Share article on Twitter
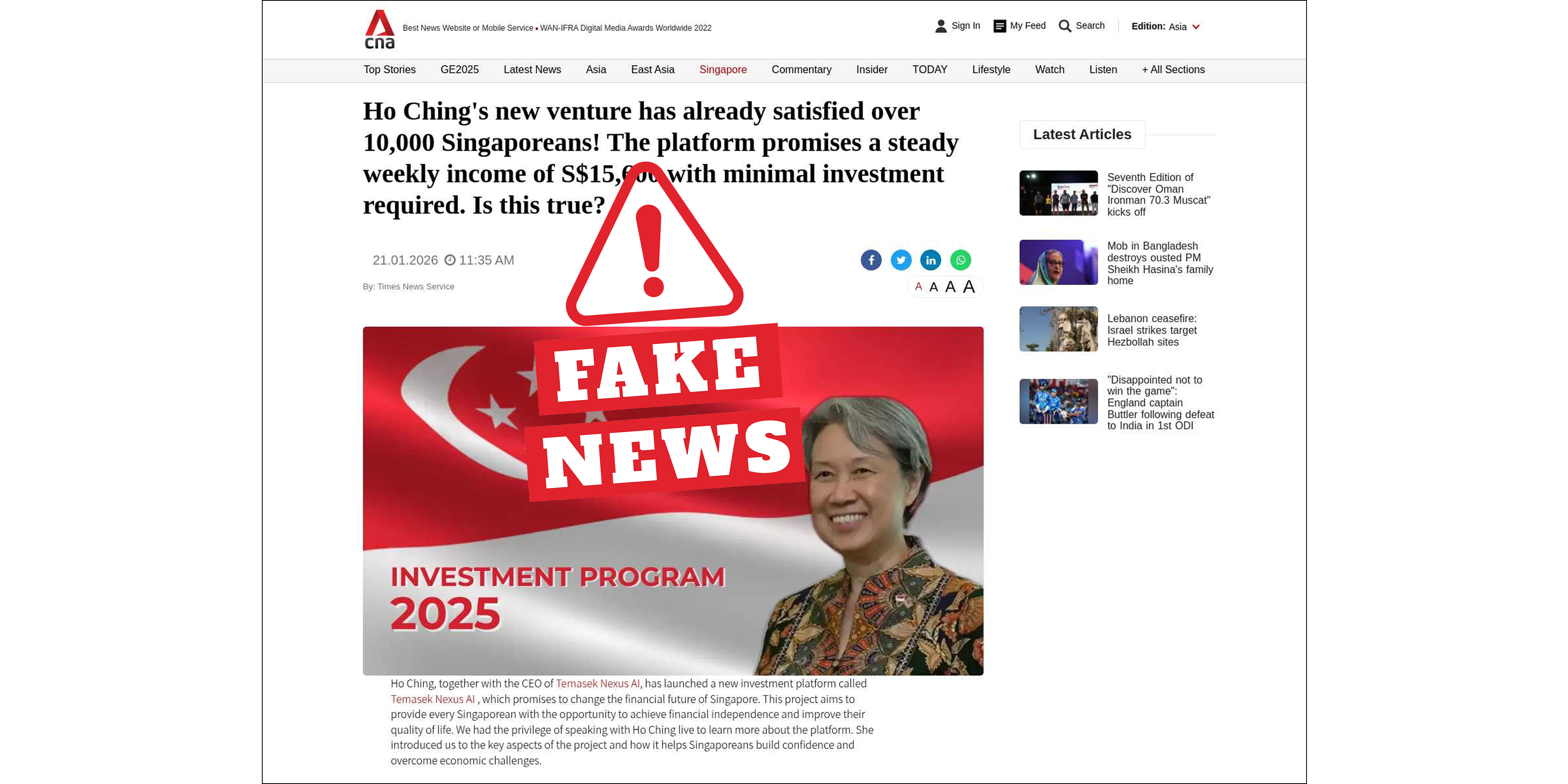 click(901, 261)
